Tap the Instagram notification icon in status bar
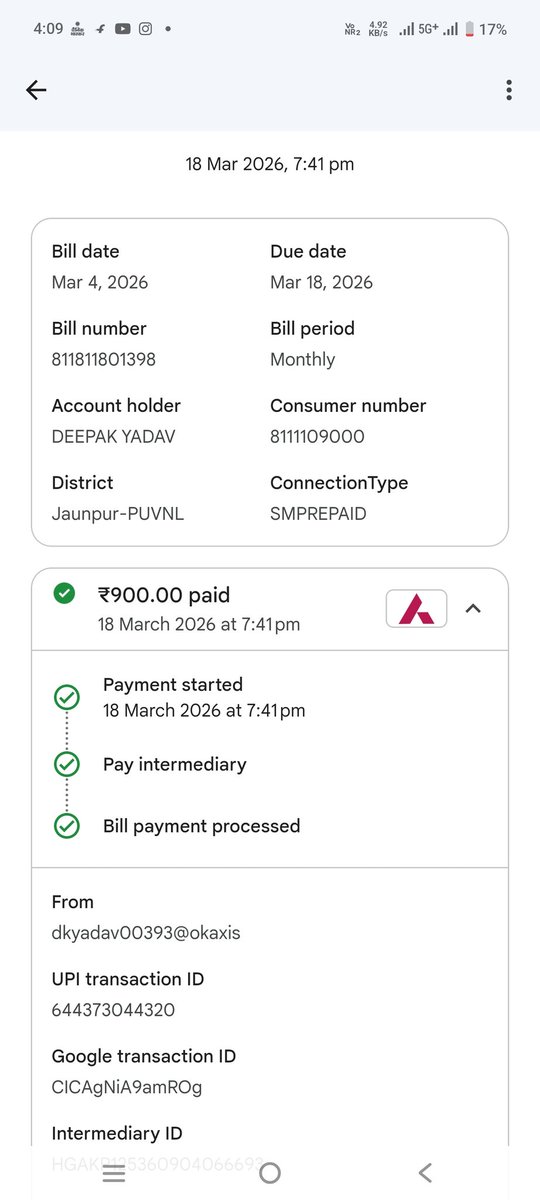 pyautogui.click(x=145, y=29)
